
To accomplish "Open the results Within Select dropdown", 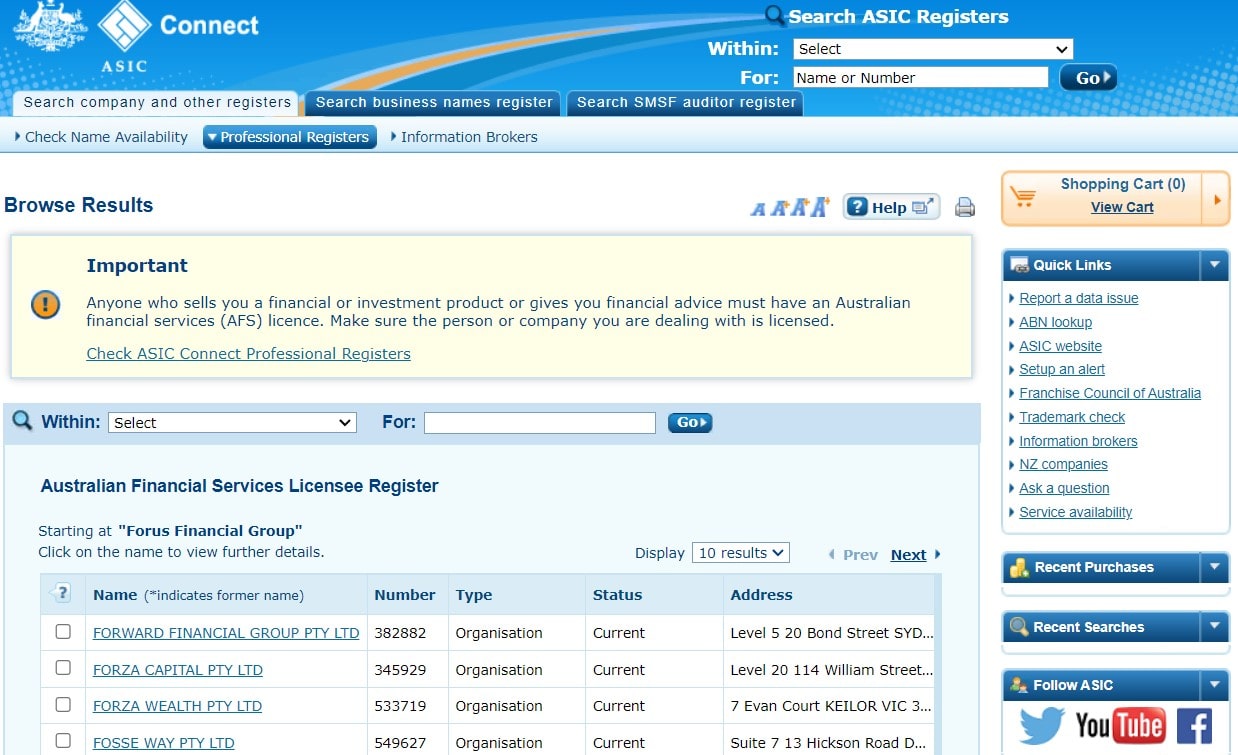I will (x=232, y=423).
